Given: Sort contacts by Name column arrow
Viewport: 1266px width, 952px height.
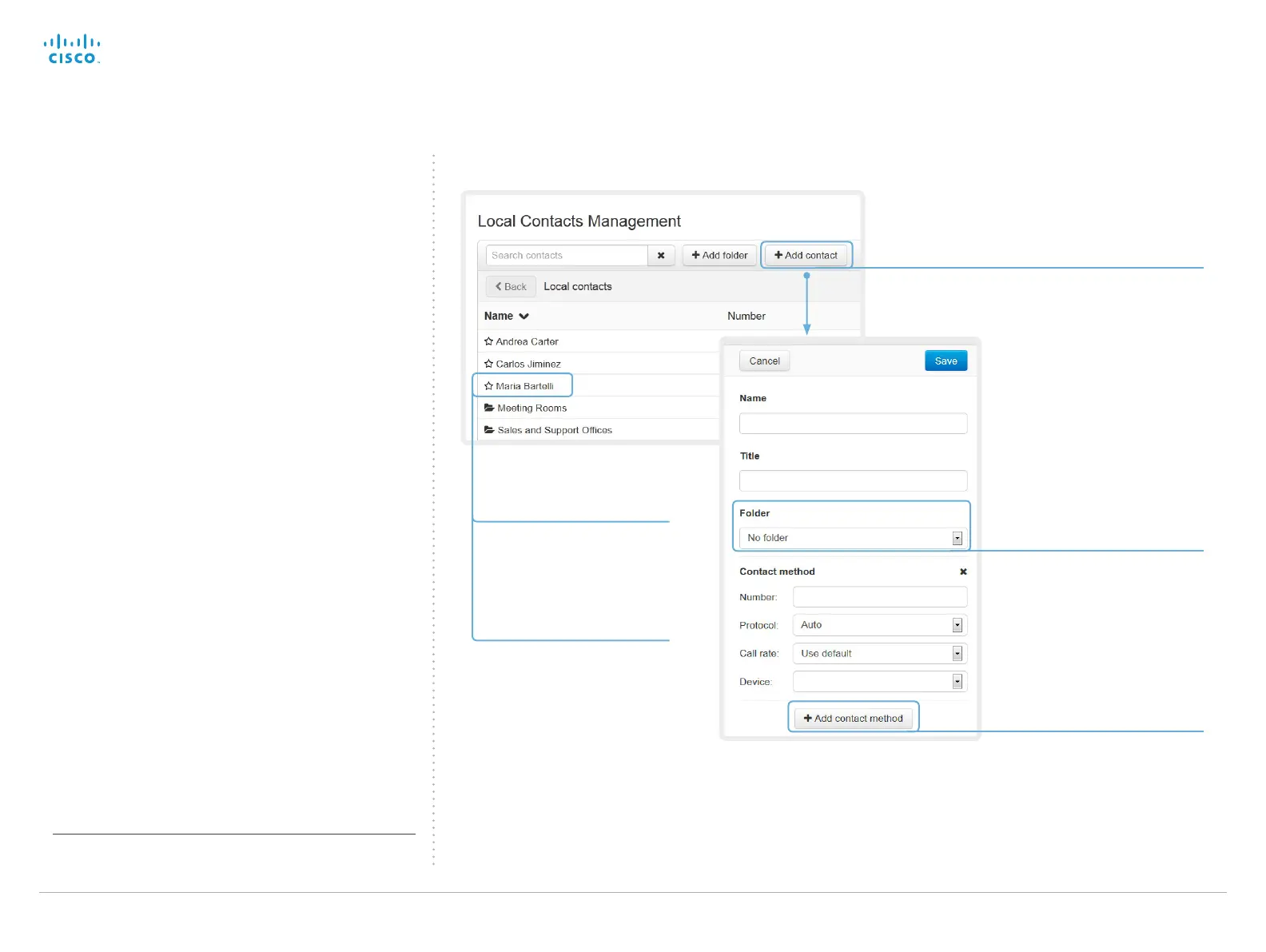Looking at the screenshot, I should coord(524,317).
